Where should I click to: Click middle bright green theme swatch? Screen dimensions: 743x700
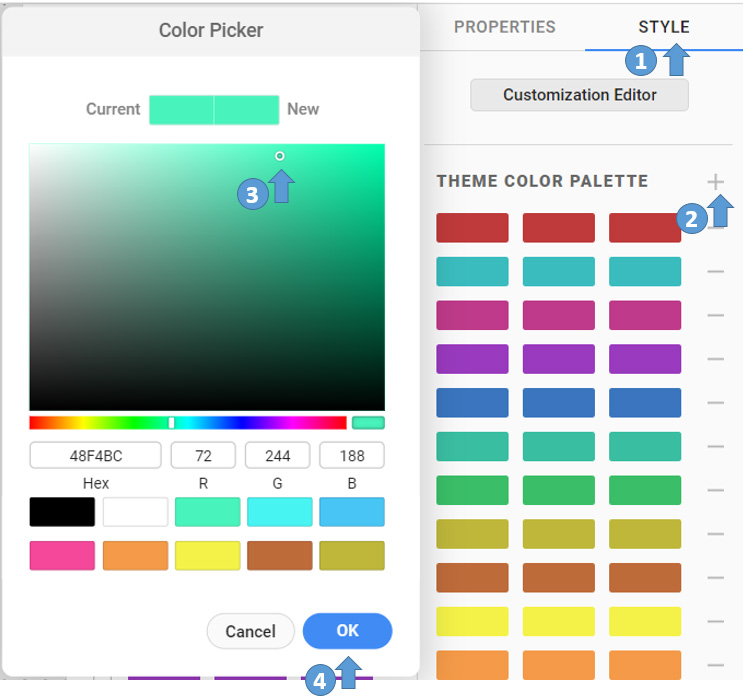point(559,490)
